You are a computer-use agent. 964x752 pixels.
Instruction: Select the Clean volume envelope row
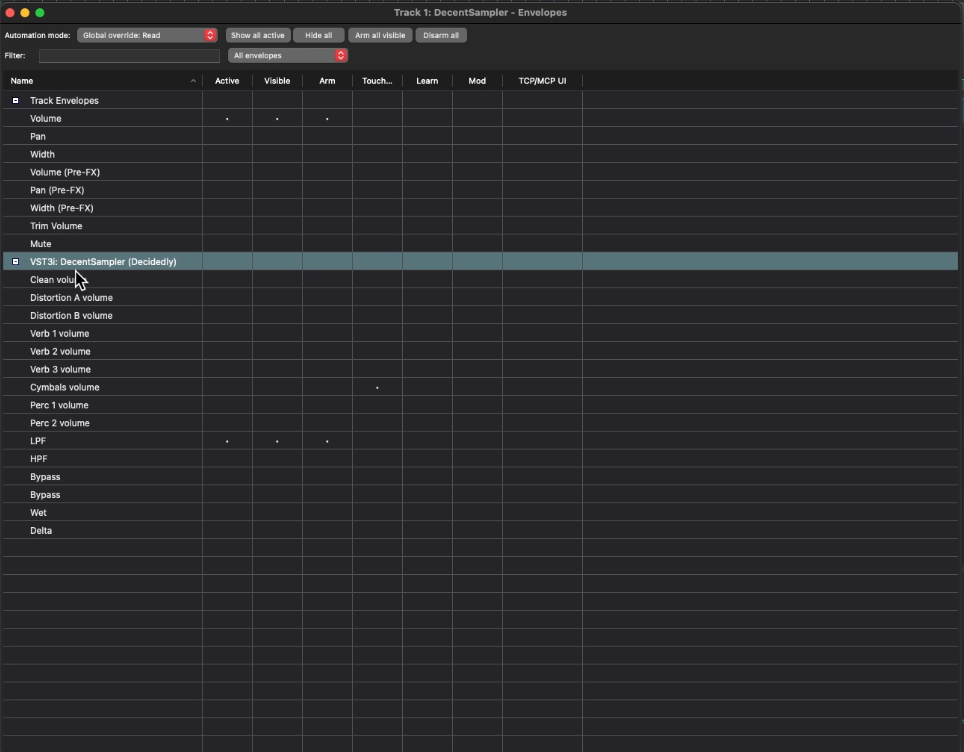pos(100,279)
